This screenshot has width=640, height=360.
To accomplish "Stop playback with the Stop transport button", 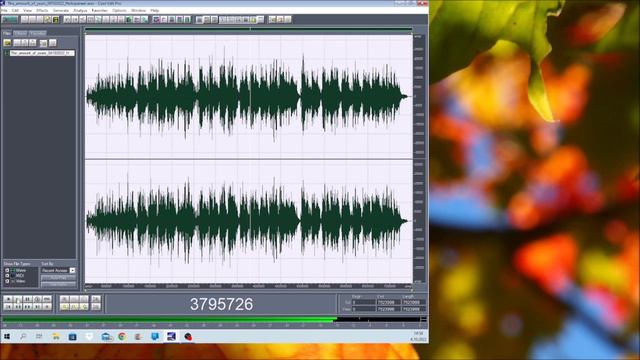I will (8, 299).
